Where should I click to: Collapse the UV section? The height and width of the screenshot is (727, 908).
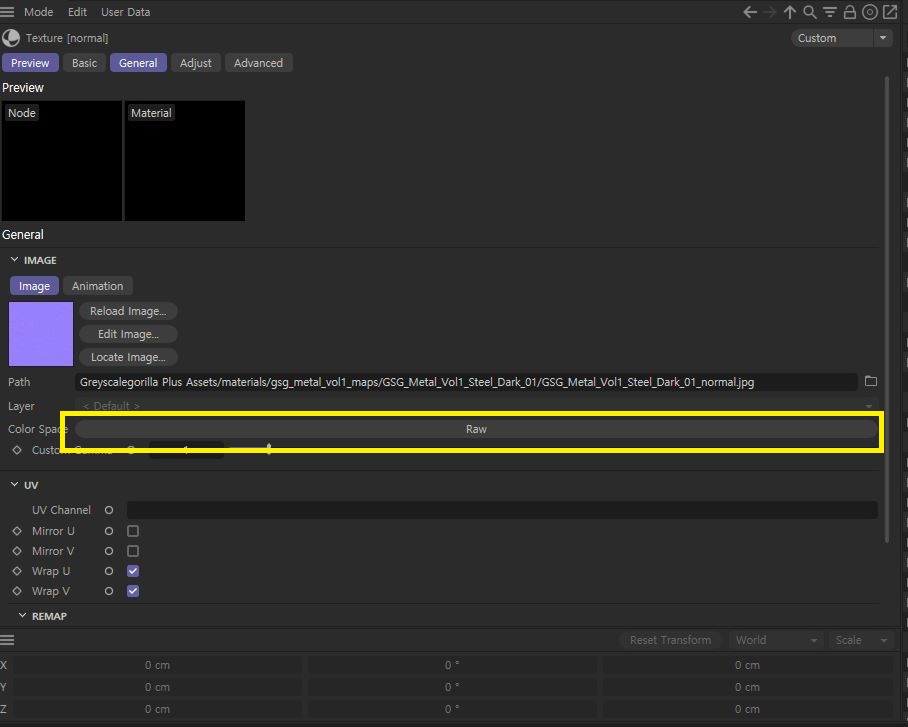click(14, 485)
